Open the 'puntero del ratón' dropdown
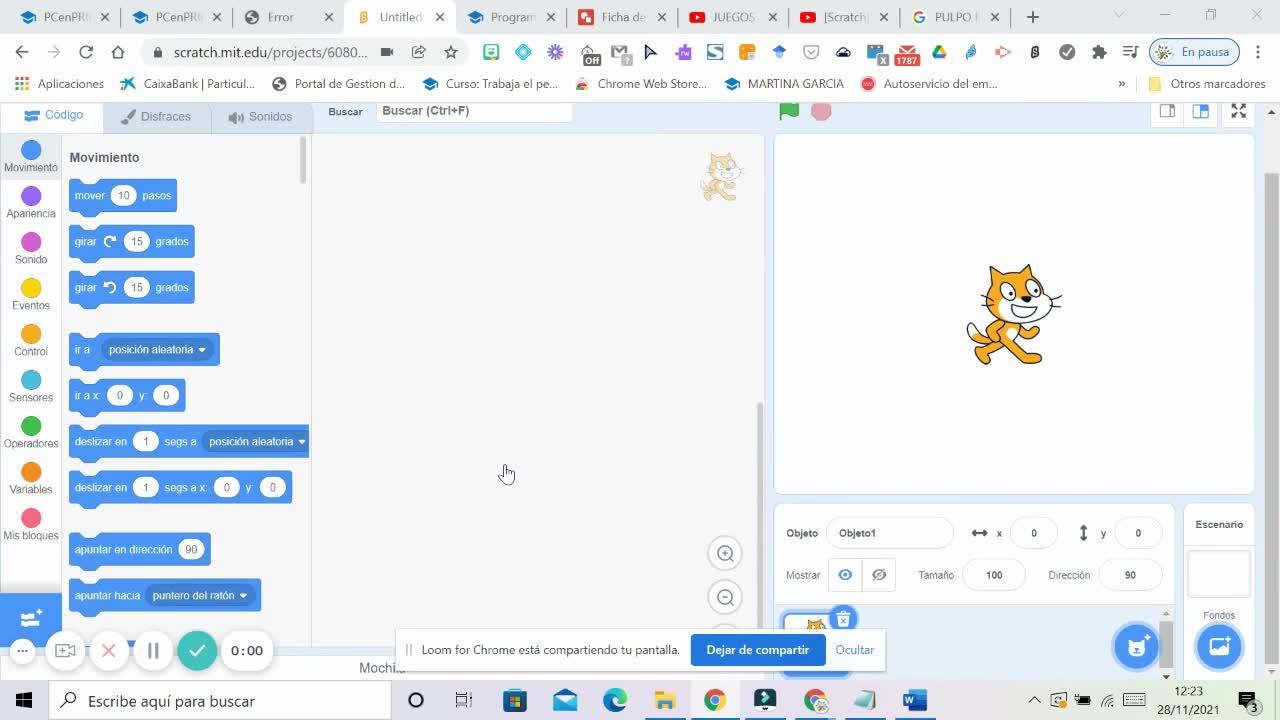 point(199,596)
